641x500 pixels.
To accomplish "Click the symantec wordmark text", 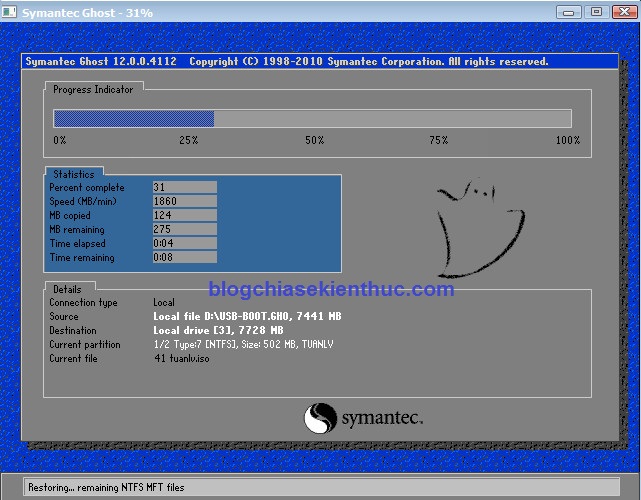I will click(x=382, y=418).
